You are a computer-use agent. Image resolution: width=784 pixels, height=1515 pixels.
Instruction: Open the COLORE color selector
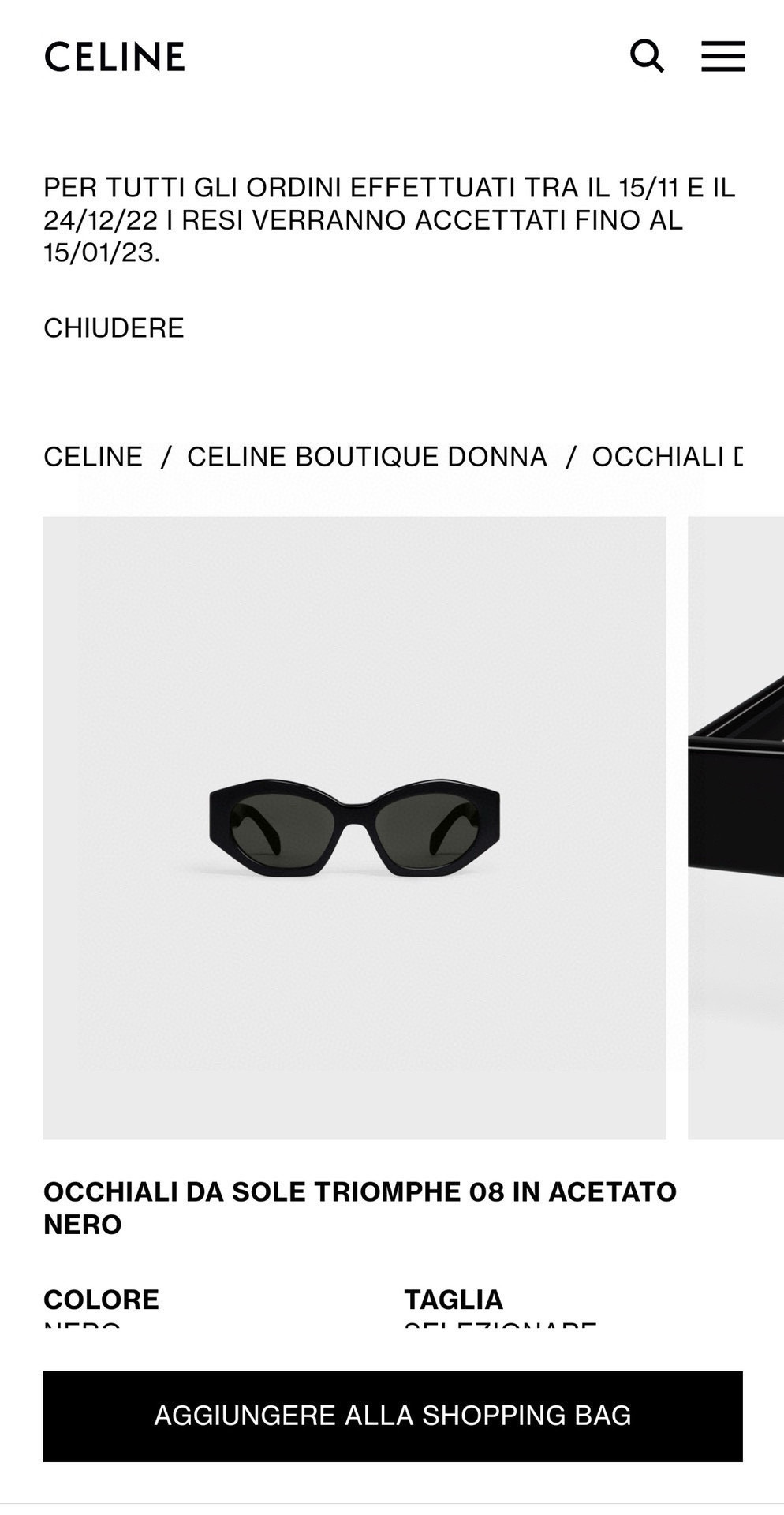pos(101,1299)
